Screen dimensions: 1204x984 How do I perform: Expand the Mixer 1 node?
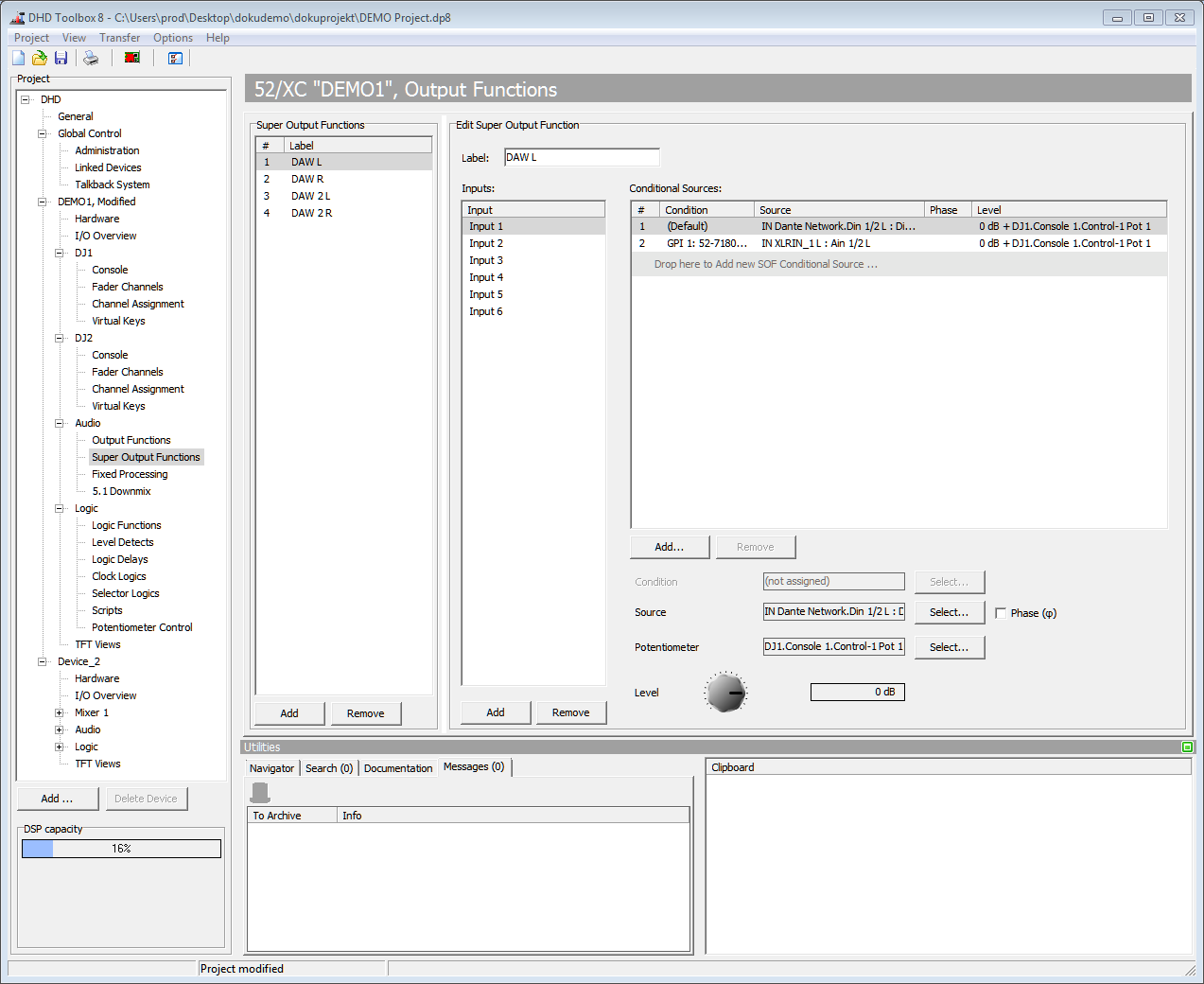59,712
